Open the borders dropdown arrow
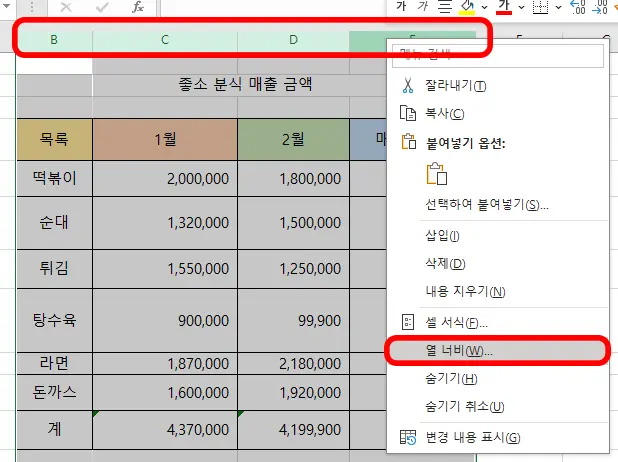618x462 pixels. pos(558,7)
